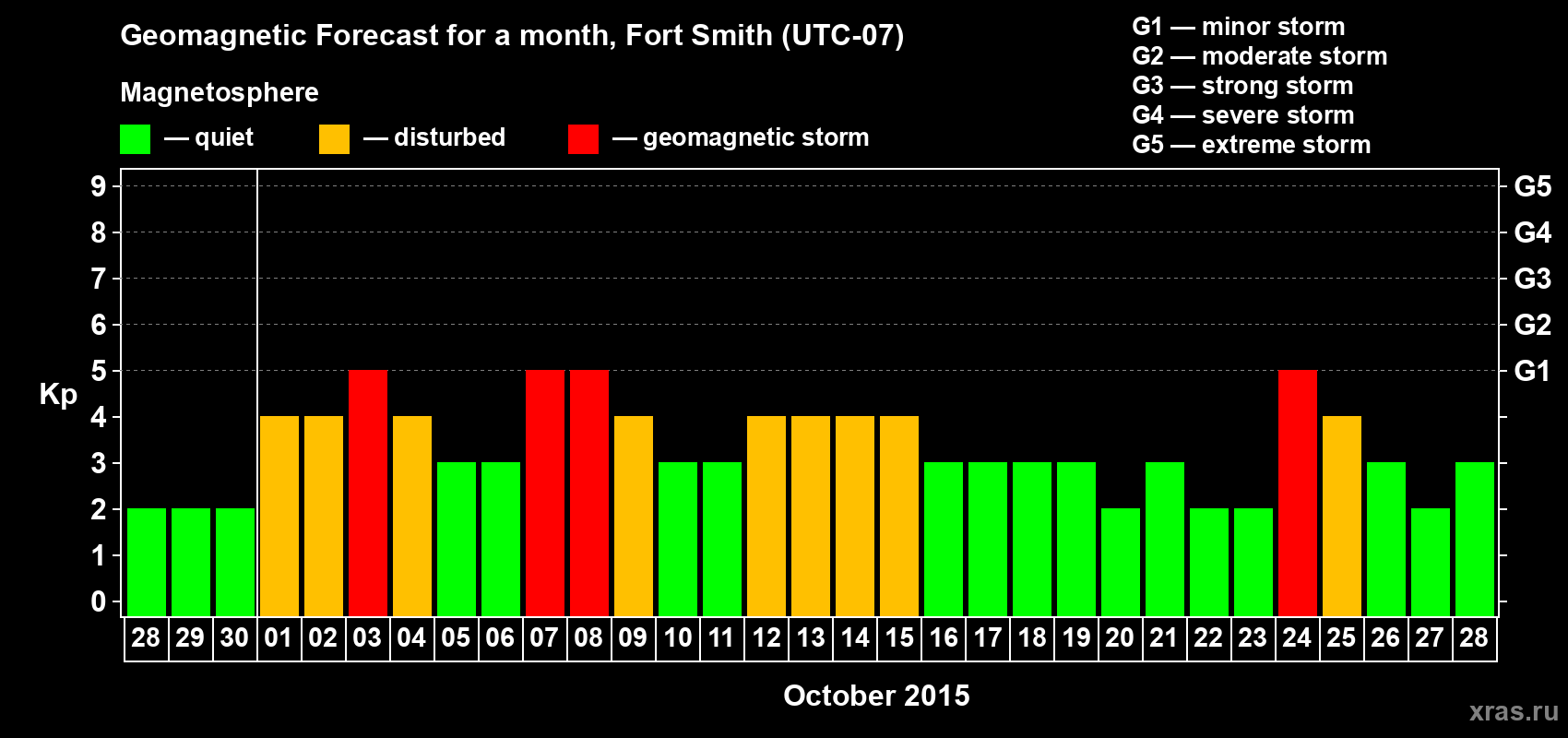Select the orange bar for October 02
1568x738 pixels.
tap(324, 517)
